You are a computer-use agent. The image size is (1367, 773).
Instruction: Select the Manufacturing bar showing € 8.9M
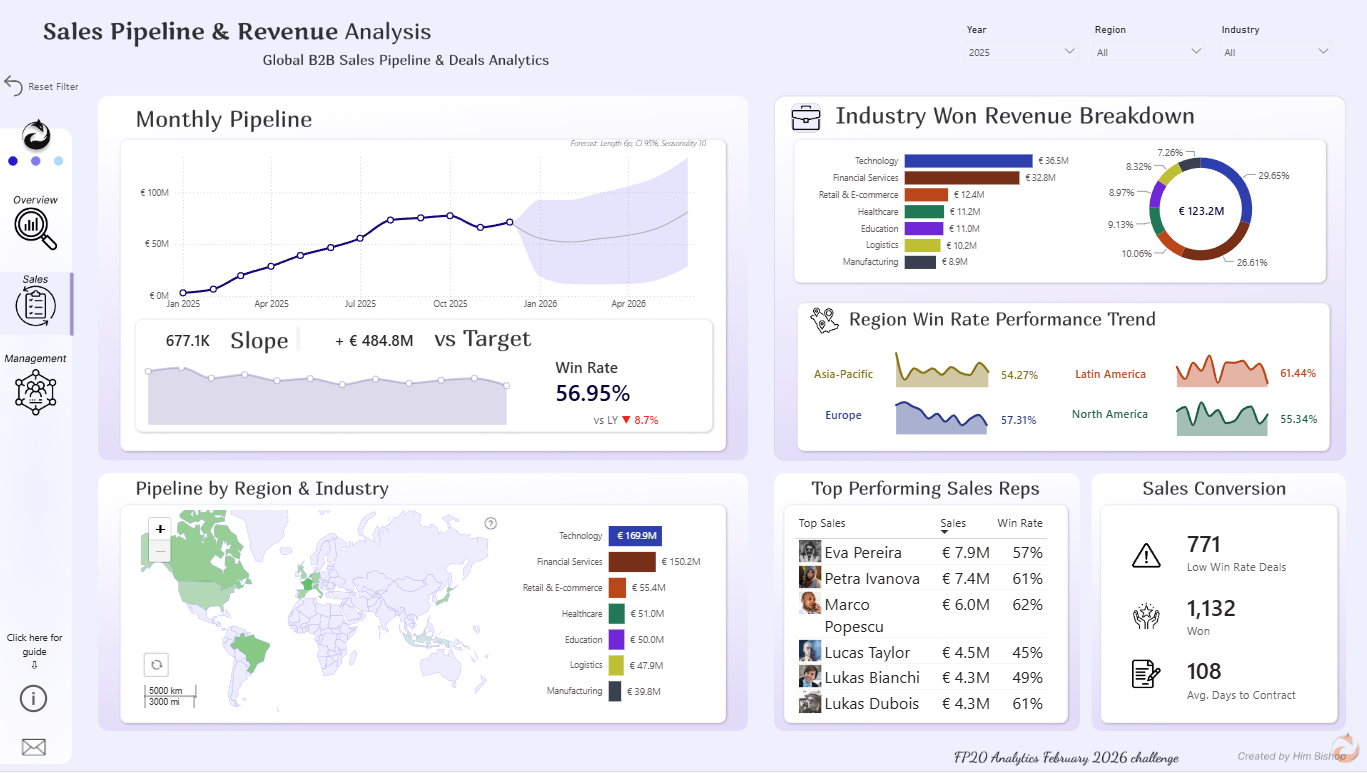[x=920, y=262]
